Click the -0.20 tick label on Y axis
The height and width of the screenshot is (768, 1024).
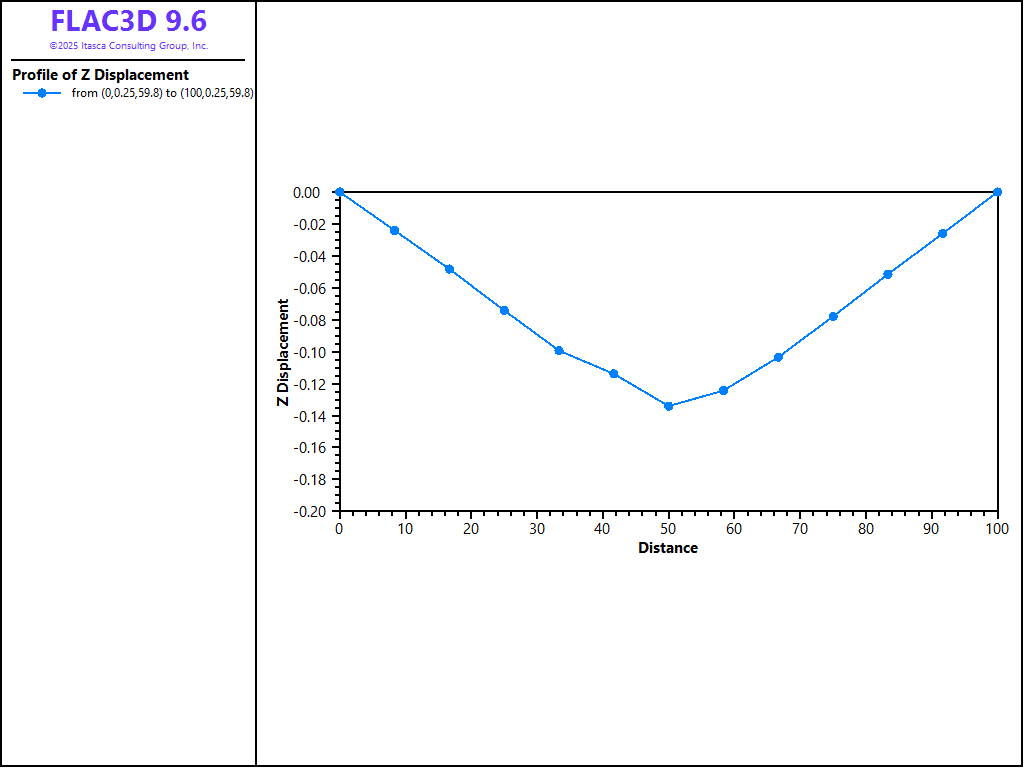coord(306,511)
